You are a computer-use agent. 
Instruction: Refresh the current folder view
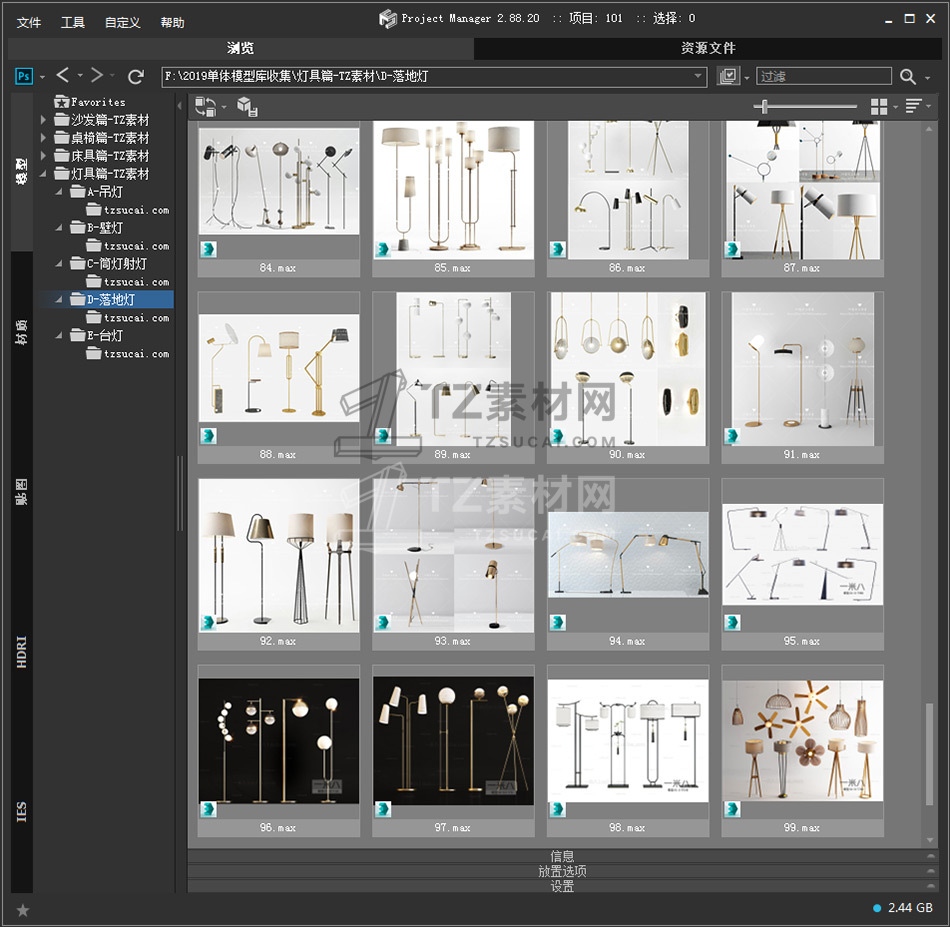coord(136,76)
